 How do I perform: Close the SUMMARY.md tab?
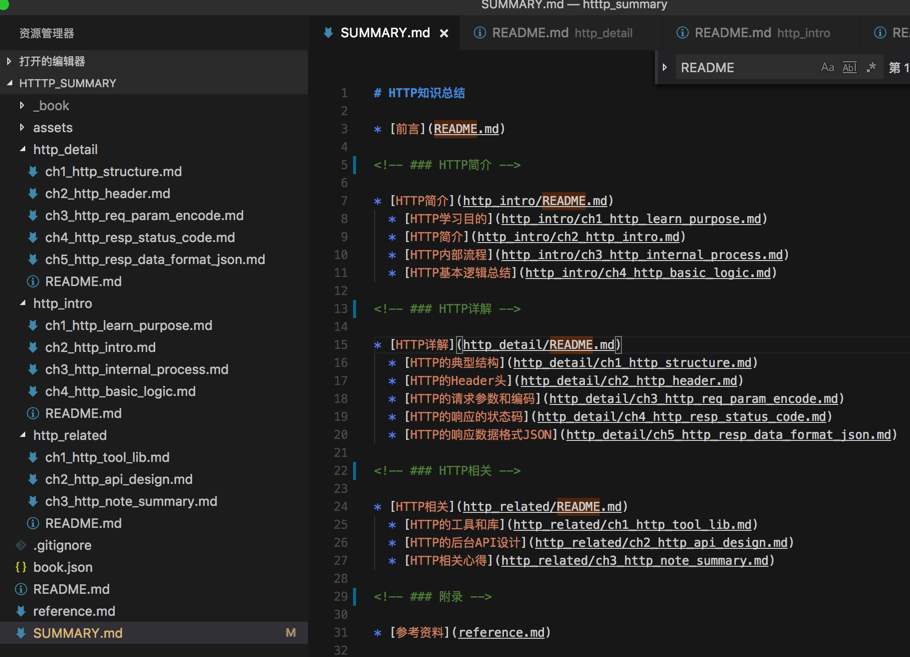tap(444, 33)
